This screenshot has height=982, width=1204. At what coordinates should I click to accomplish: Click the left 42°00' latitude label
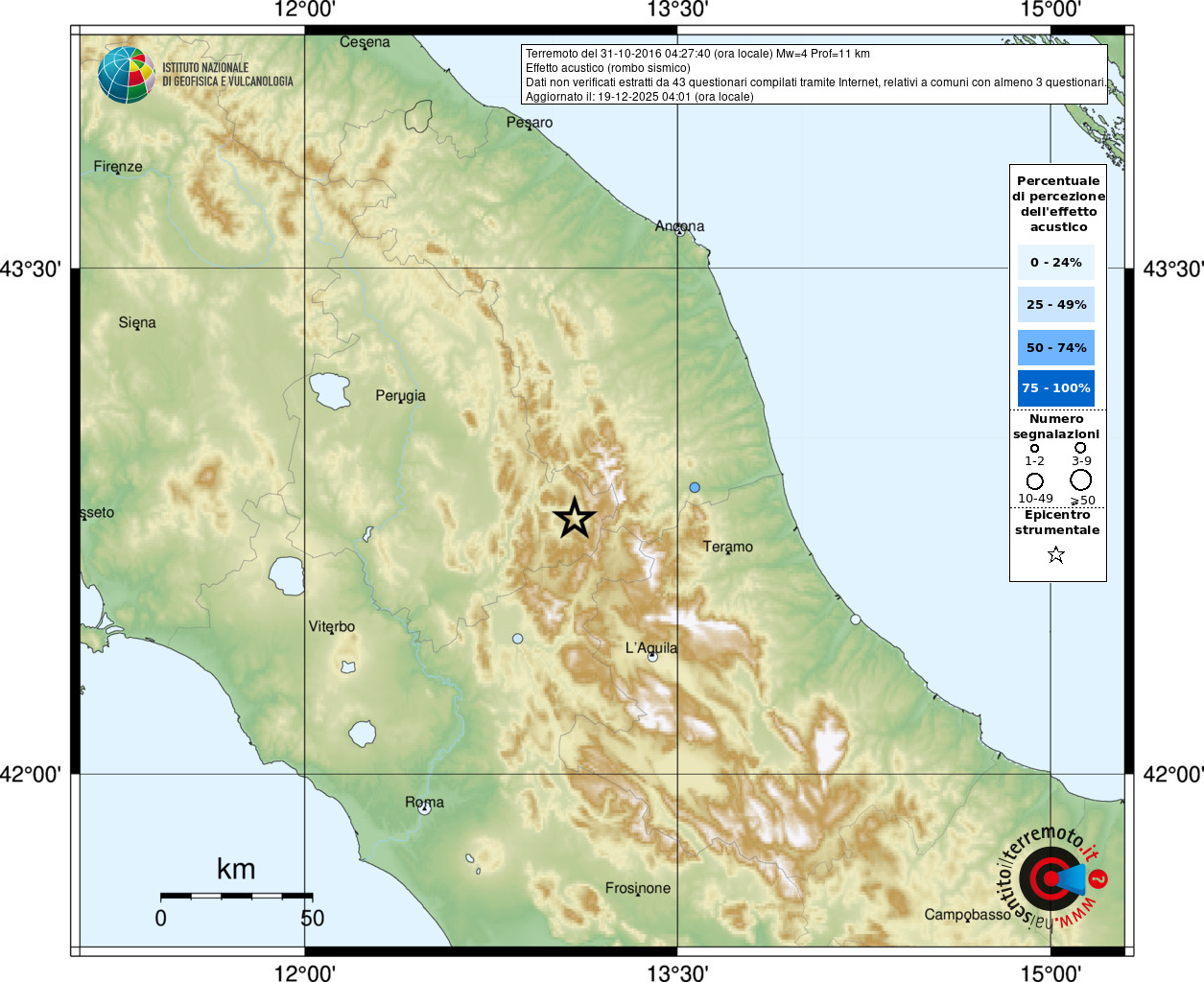click(30, 774)
